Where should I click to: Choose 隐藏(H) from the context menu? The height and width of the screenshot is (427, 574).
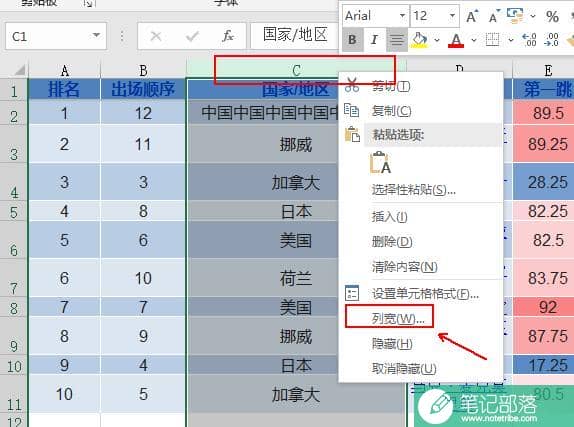click(392, 344)
